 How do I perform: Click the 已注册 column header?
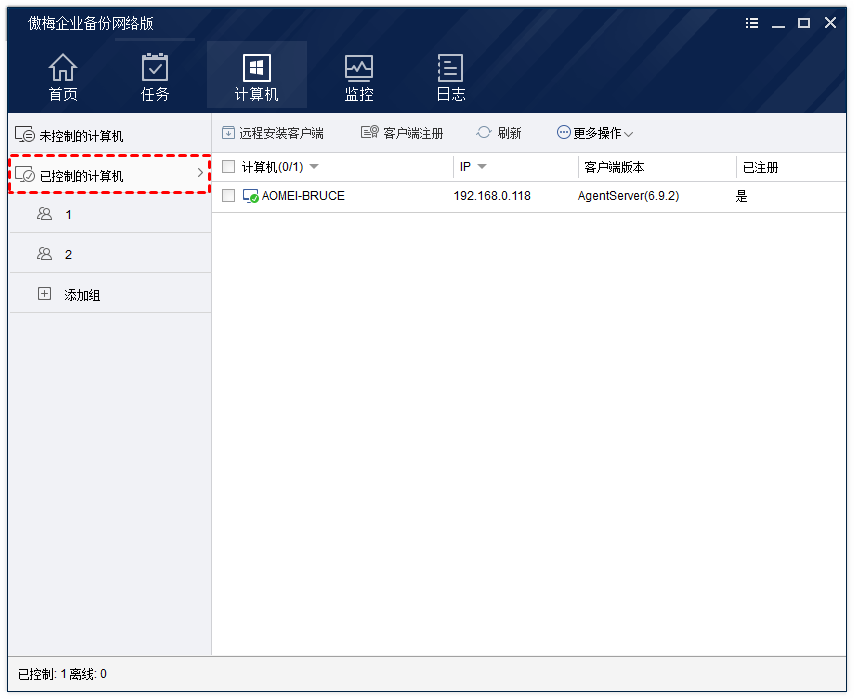(760, 167)
